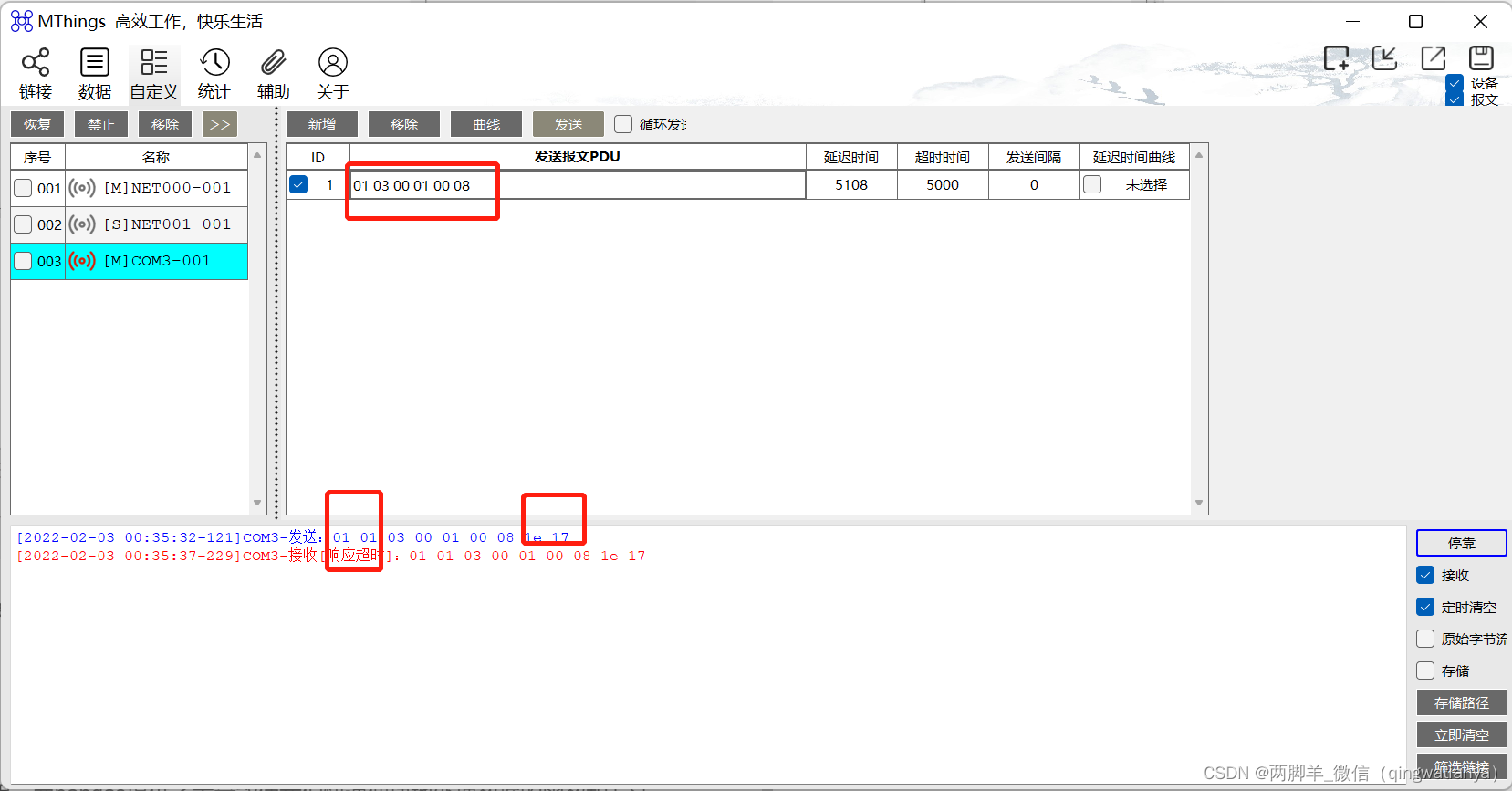Click the 发送报文PDU column header
Image resolution: width=1512 pixels, height=791 pixels.
tap(578, 157)
